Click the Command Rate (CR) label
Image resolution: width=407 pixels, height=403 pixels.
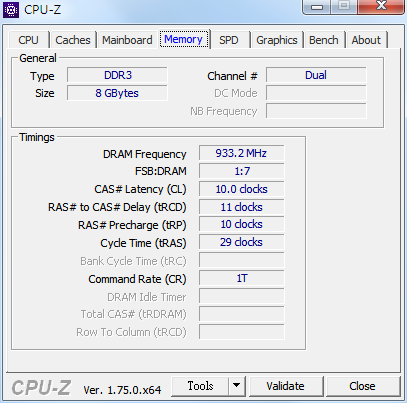point(137,279)
